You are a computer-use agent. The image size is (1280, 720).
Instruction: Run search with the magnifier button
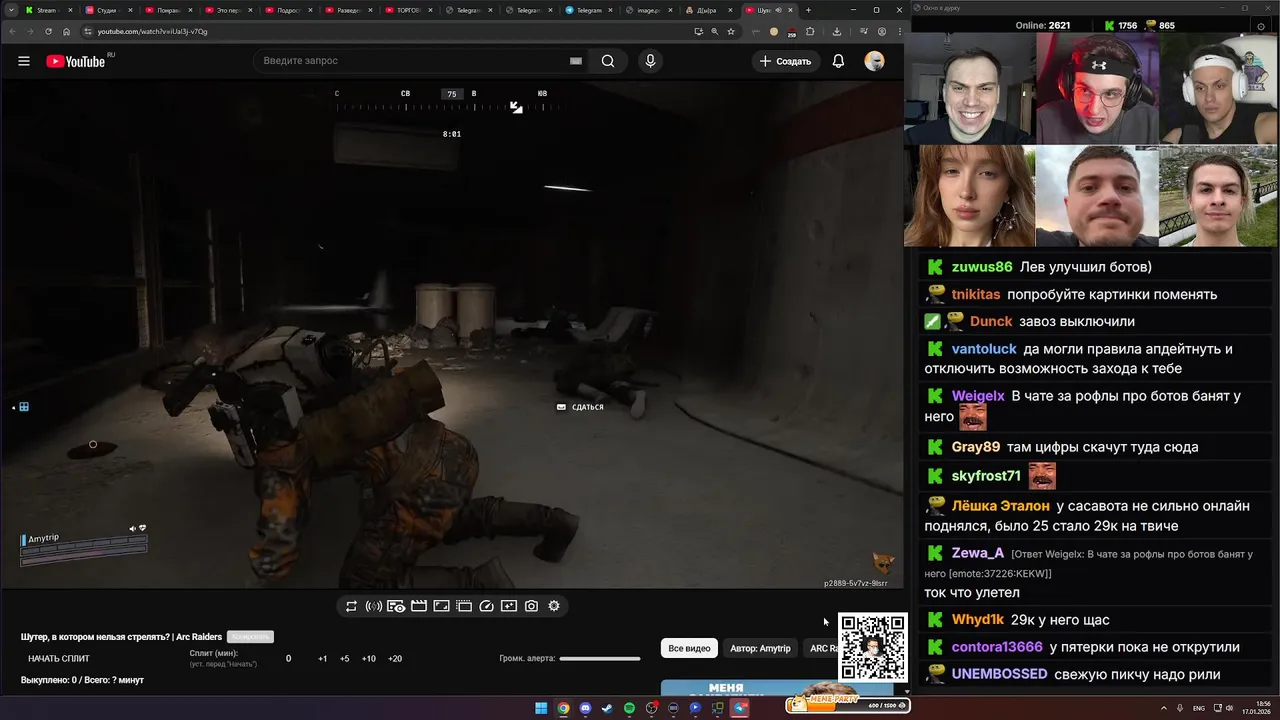[608, 61]
